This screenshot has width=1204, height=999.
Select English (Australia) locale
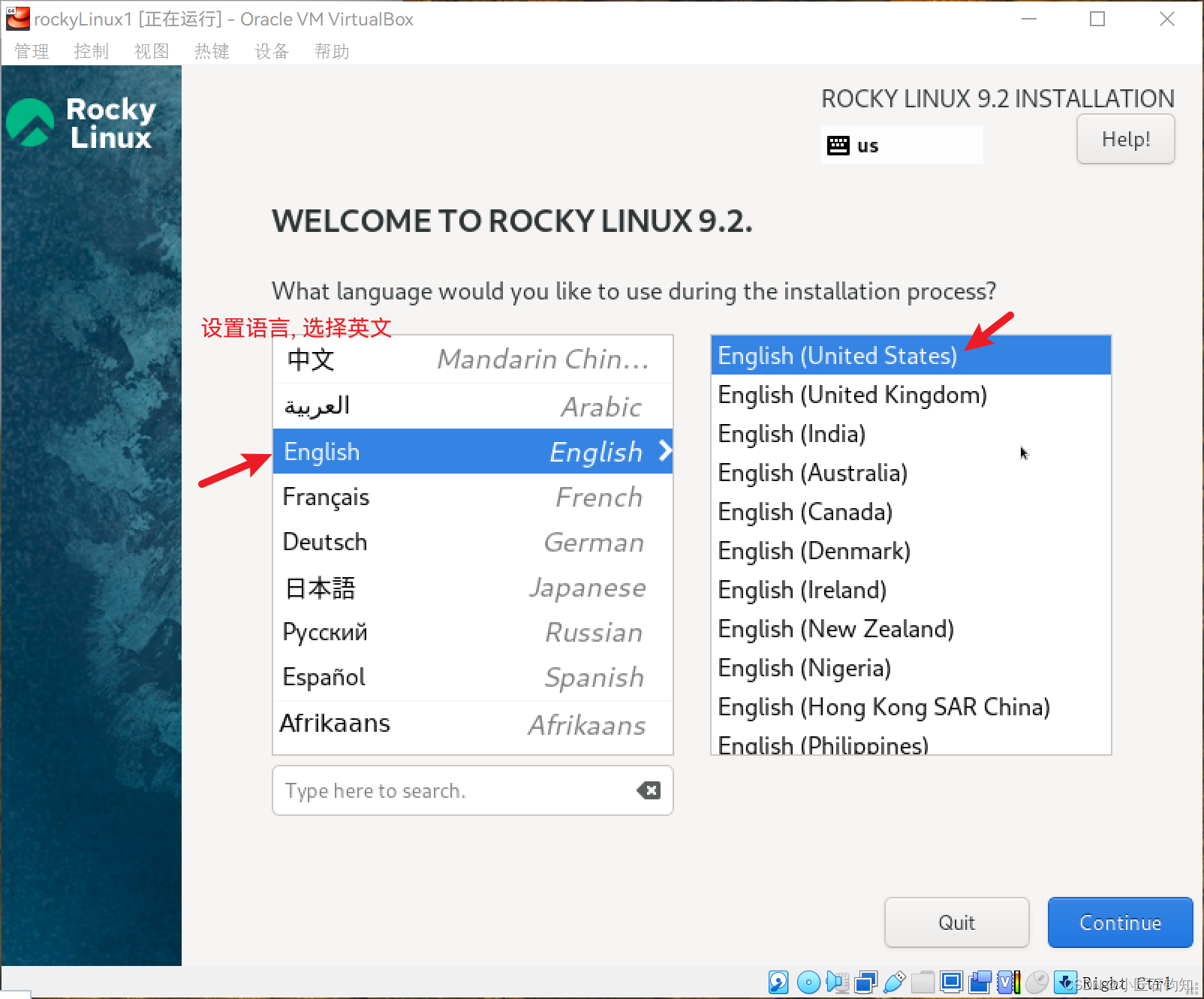point(911,472)
